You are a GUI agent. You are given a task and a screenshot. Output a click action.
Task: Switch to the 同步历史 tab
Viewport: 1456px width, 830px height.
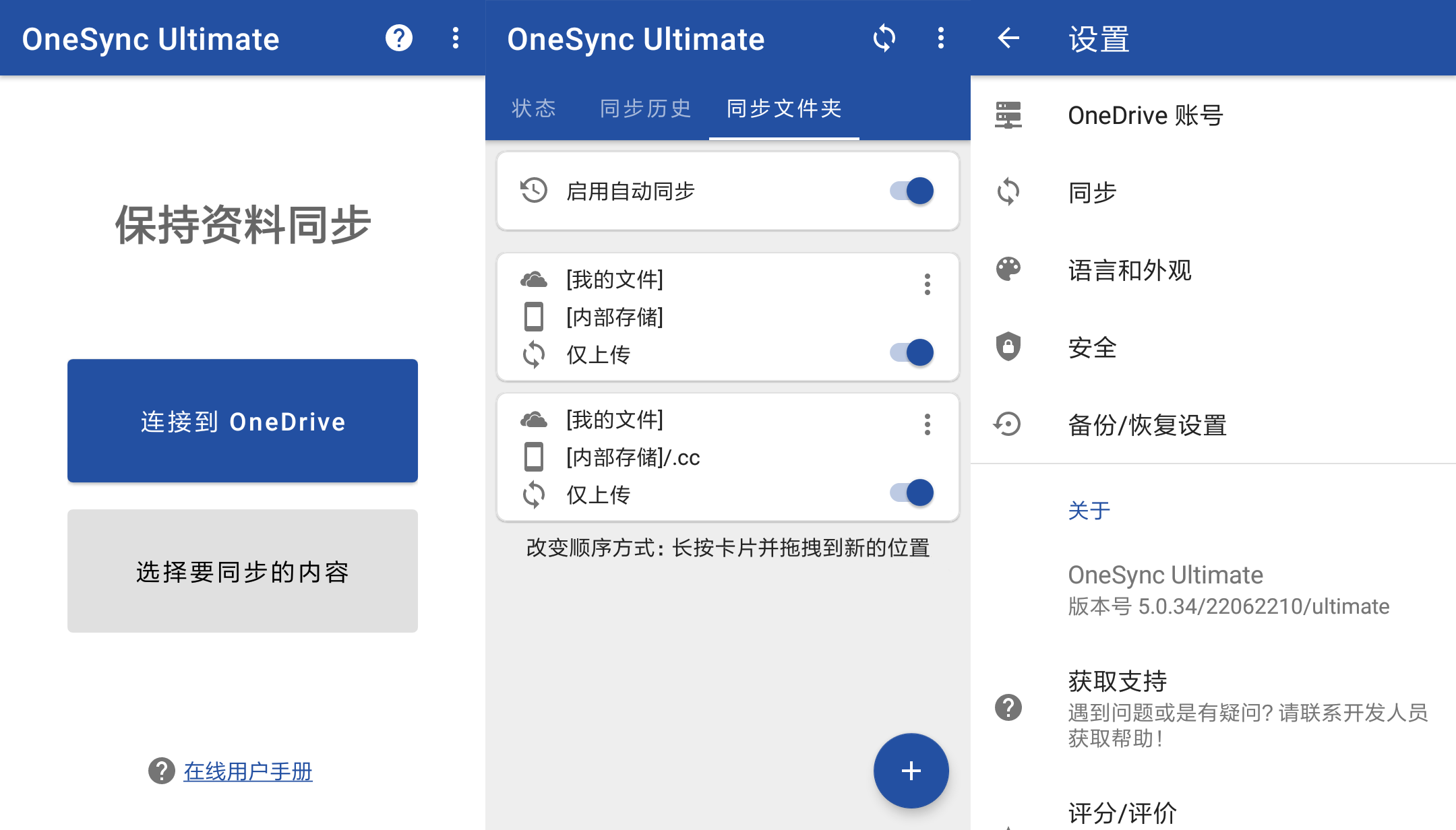(644, 108)
